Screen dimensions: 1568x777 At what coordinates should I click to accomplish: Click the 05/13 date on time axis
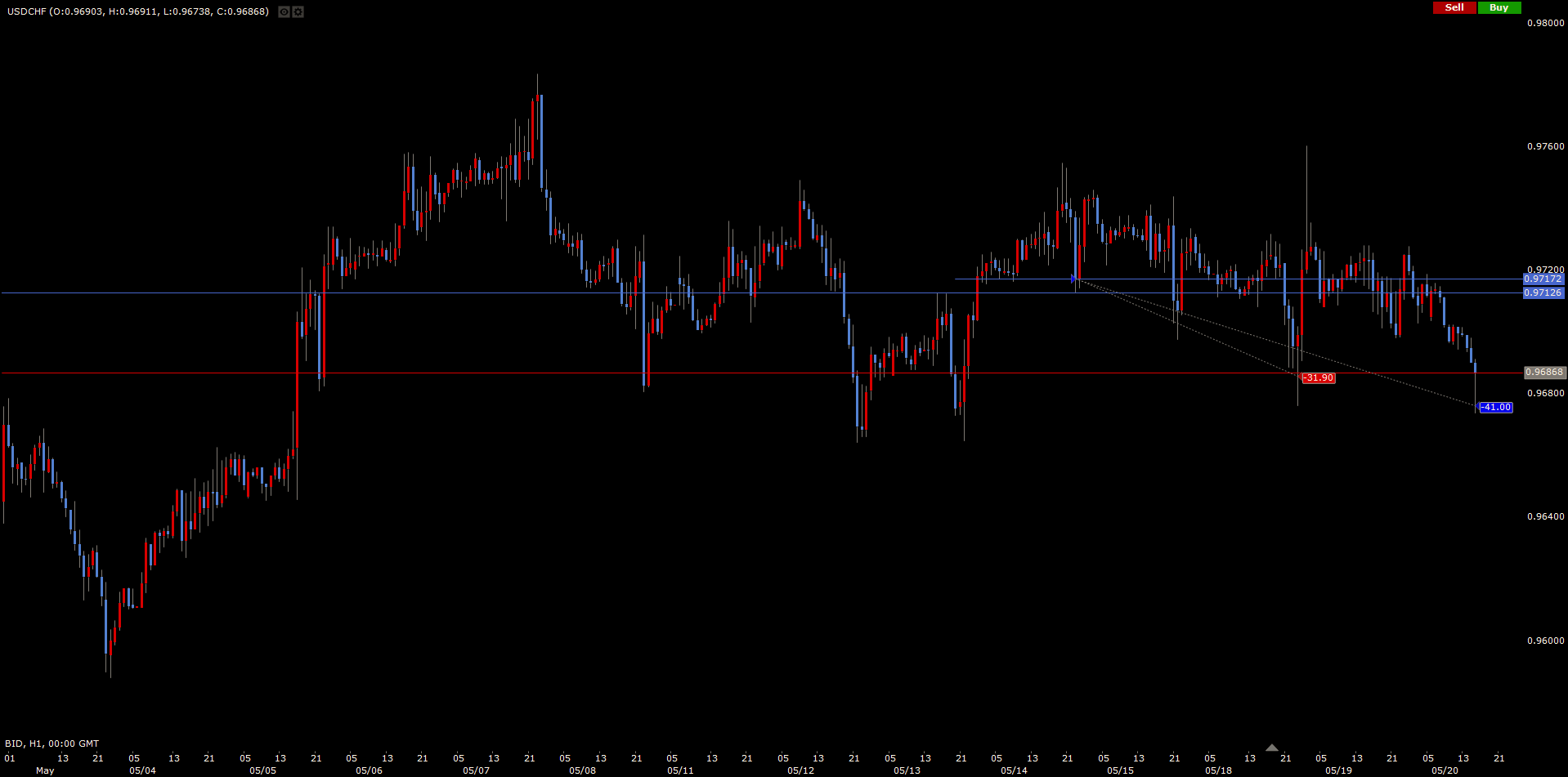pyautogui.click(x=907, y=770)
